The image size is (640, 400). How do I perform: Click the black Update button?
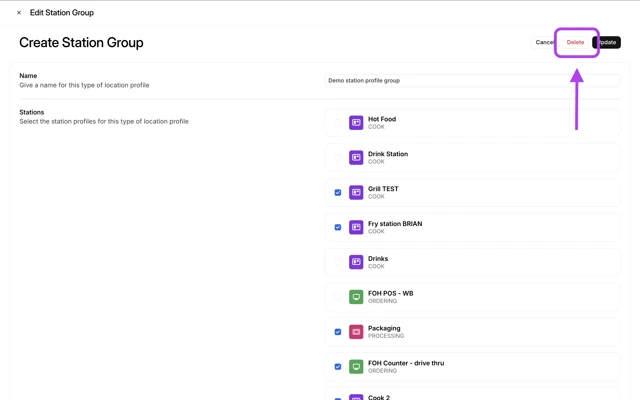click(609, 42)
